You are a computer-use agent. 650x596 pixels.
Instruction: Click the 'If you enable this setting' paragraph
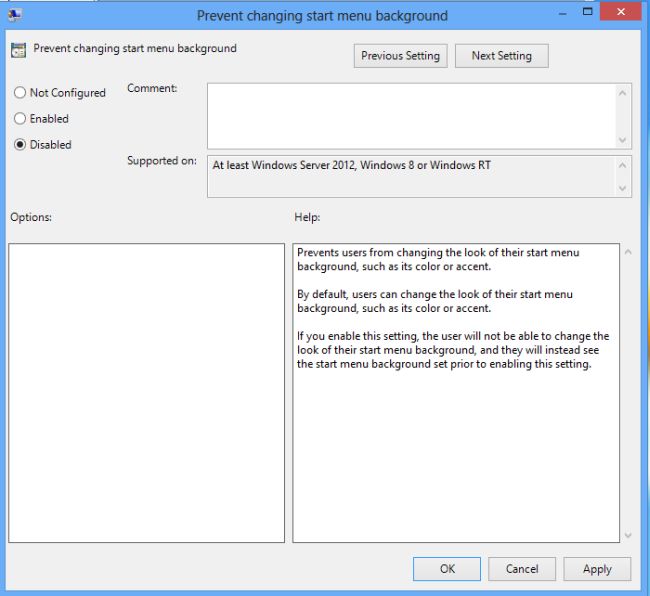(x=453, y=350)
